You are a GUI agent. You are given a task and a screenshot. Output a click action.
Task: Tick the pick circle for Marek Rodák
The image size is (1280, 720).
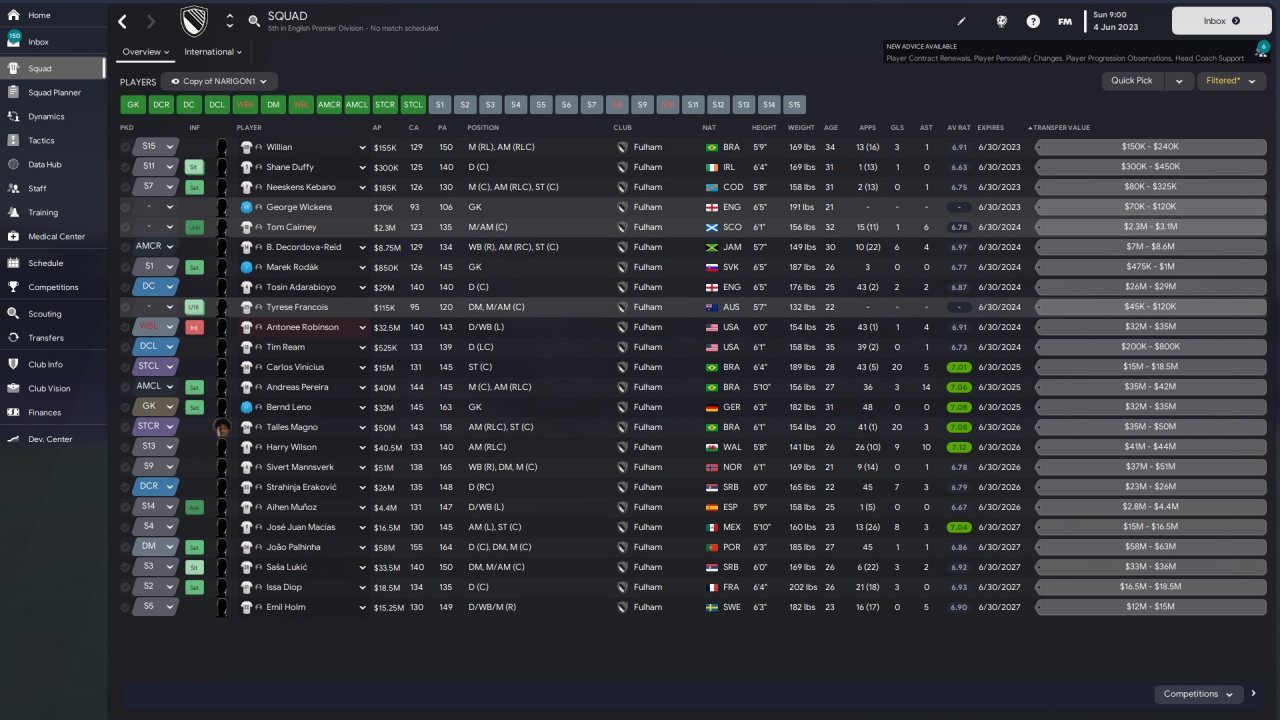coord(125,267)
